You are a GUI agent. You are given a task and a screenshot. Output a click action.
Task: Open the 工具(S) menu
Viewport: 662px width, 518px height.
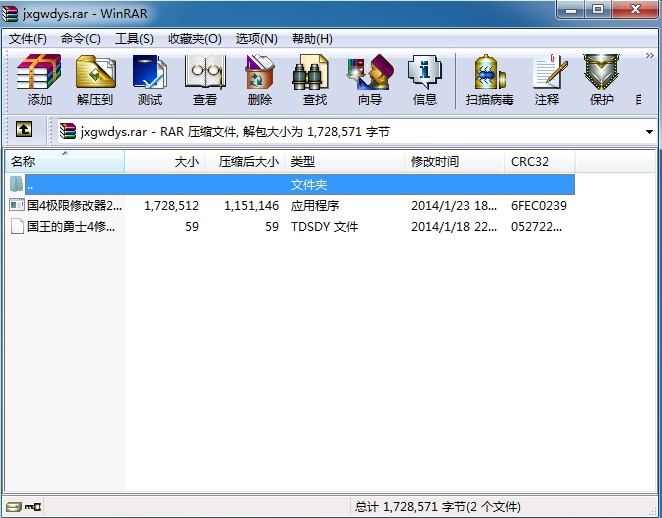coord(134,39)
